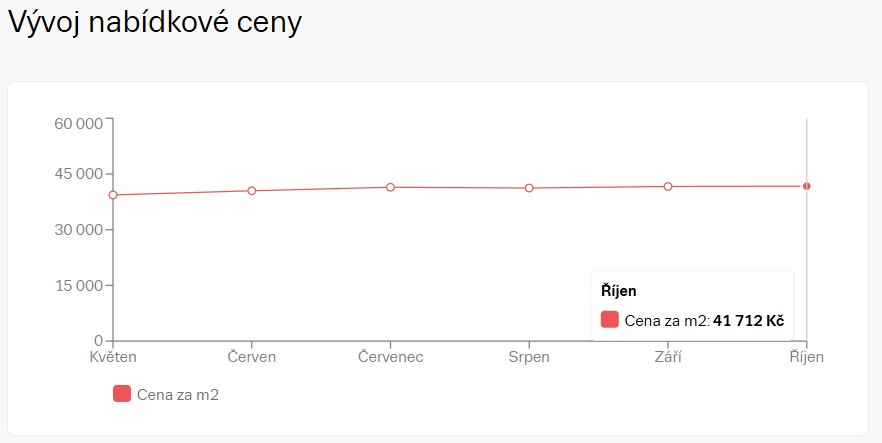This screenshot has width=882, height=443.
Task: Select the Červenec label on the x-axis
Action: 391,357
